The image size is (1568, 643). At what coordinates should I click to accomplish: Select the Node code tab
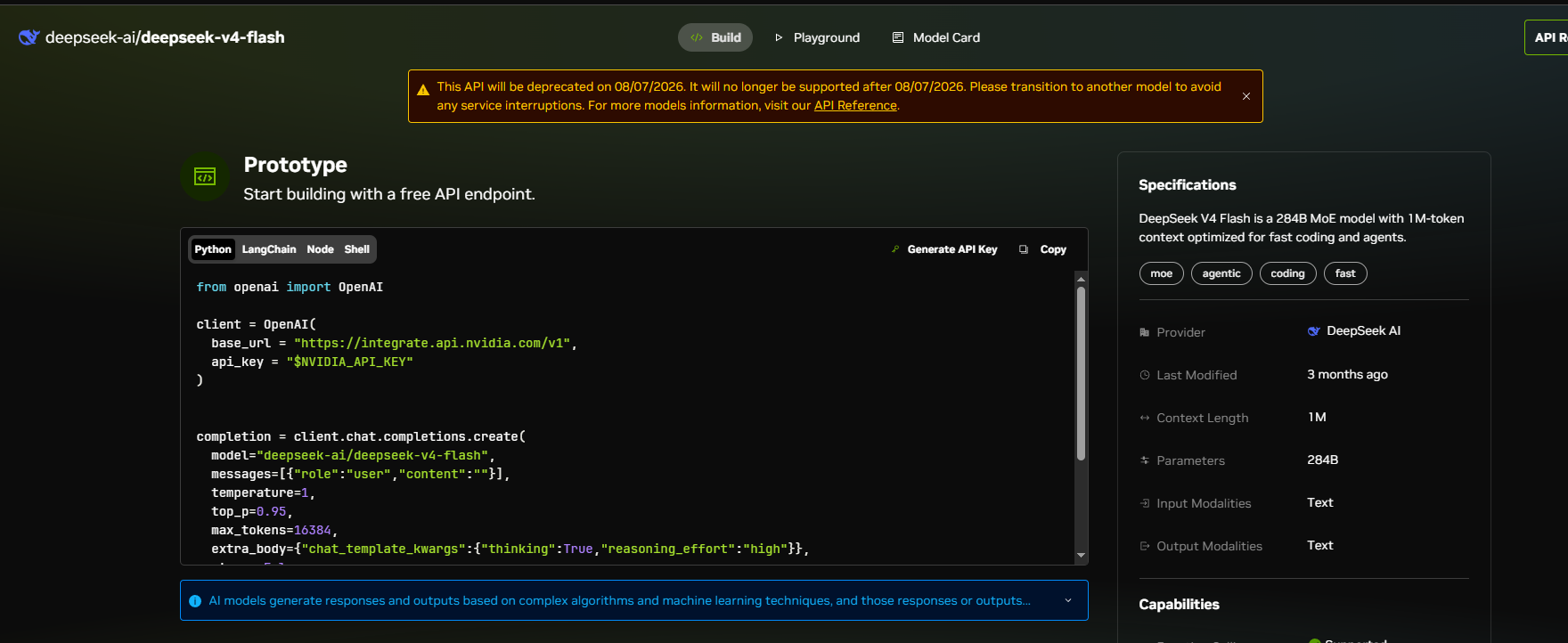pos(320,249)
